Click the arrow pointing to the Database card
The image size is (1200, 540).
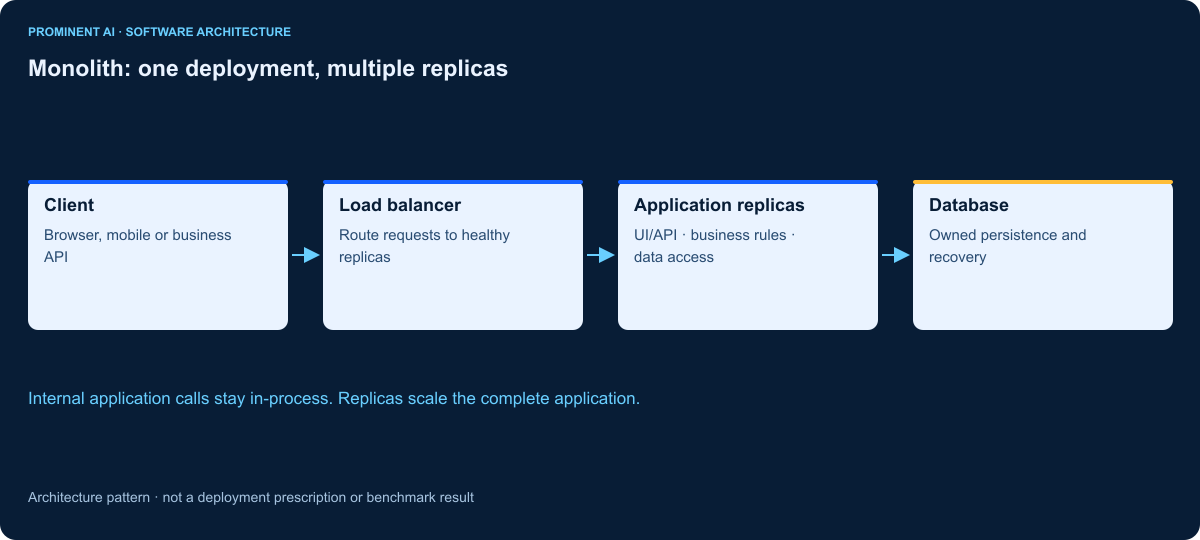point(896,255)
